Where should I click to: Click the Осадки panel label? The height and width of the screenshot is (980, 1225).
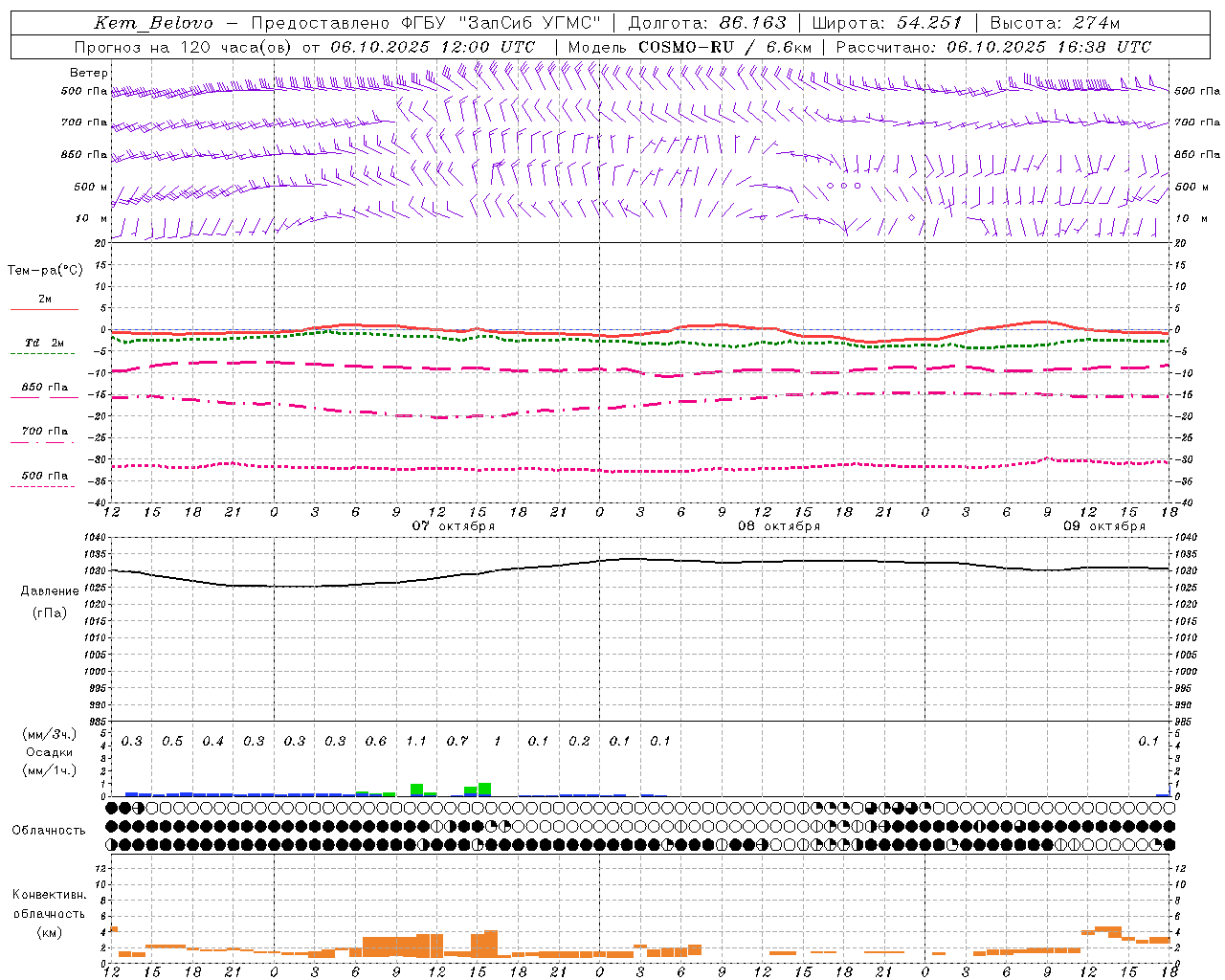(49, 752)
